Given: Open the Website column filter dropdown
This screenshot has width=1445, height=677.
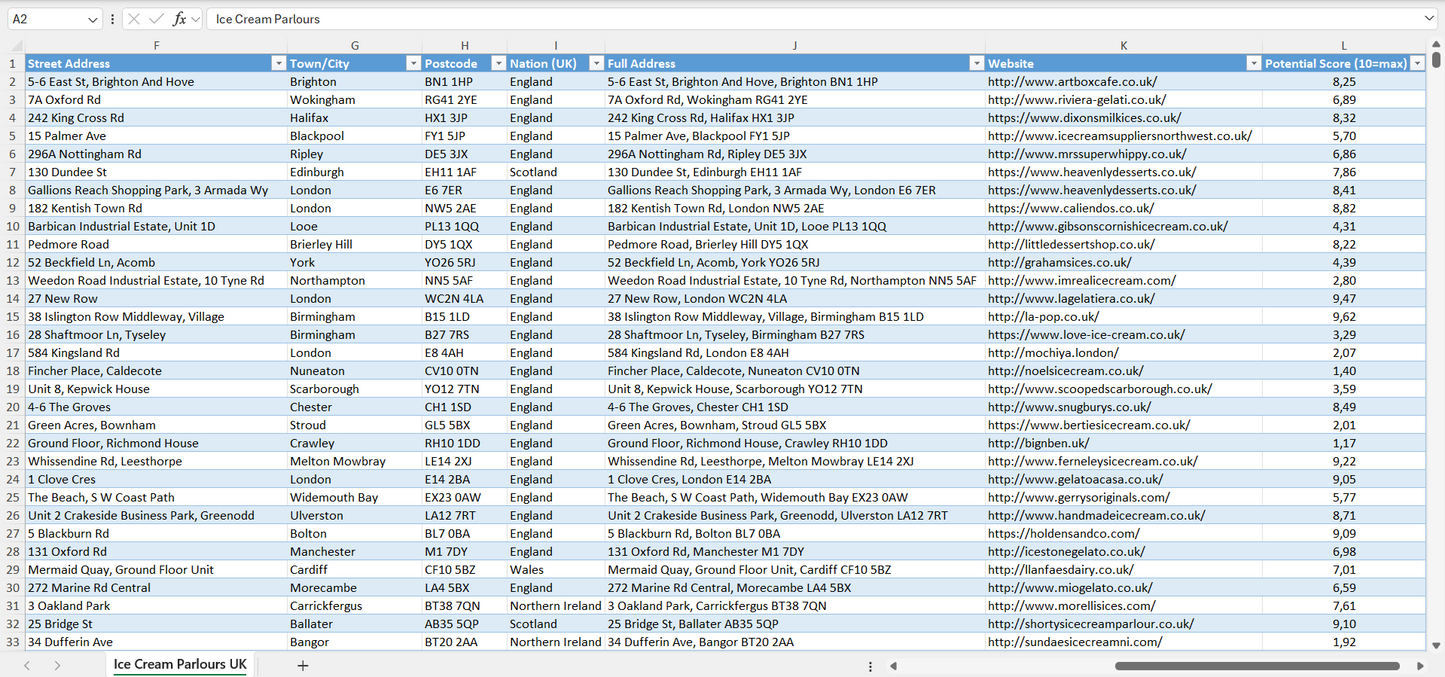Looking at the screenshot, I should coord(1253,63).
